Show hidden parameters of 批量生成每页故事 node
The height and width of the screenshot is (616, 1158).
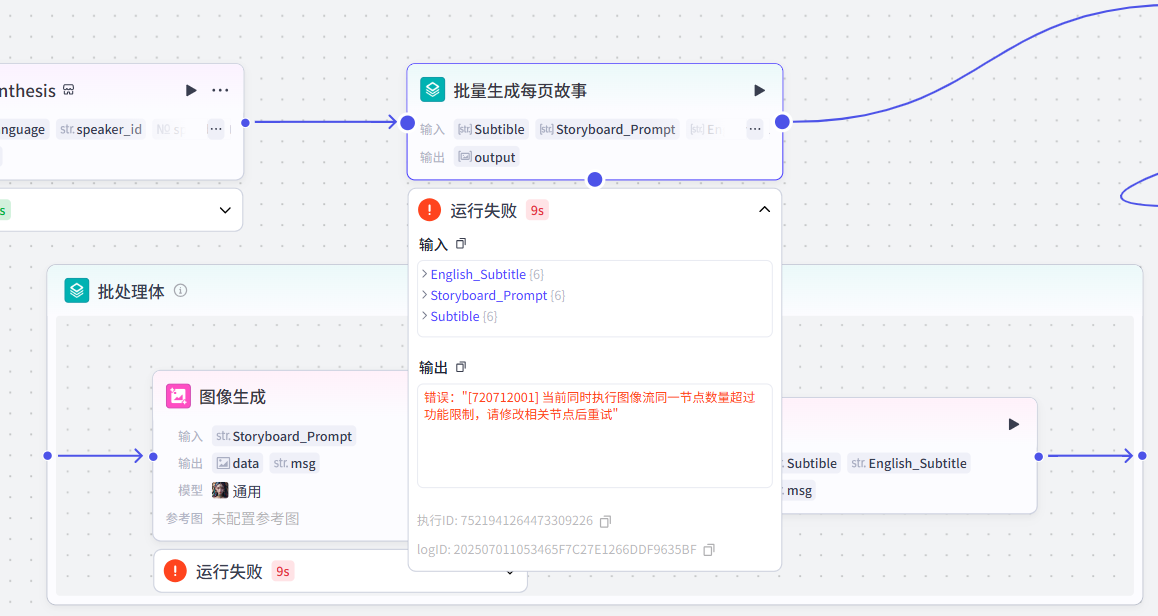point(755,129)
